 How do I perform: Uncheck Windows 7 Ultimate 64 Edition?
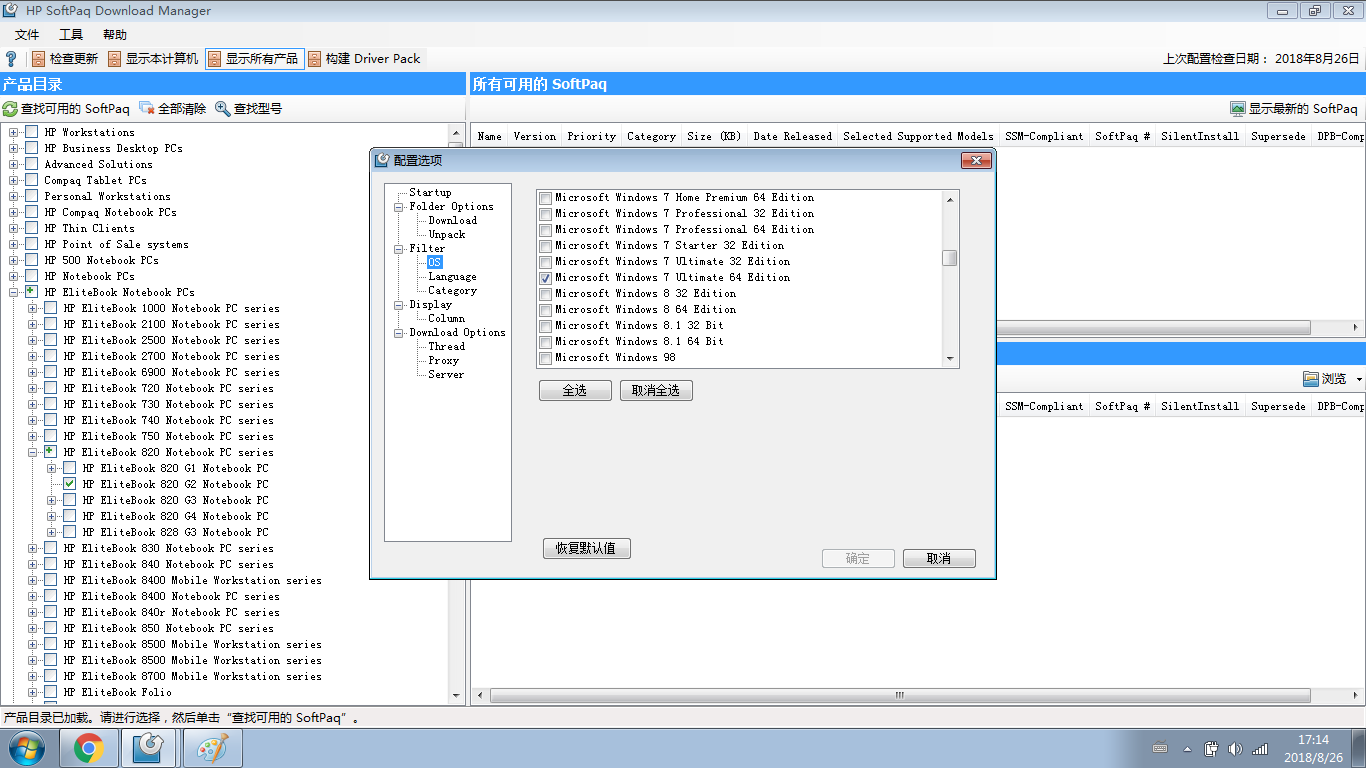coord(545,278)
